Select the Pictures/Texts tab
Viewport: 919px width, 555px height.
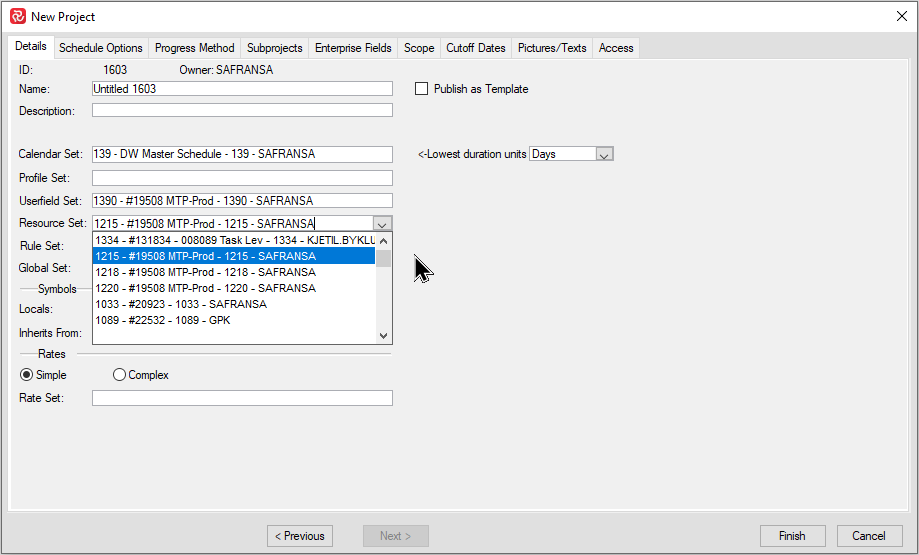pos(552,48)
